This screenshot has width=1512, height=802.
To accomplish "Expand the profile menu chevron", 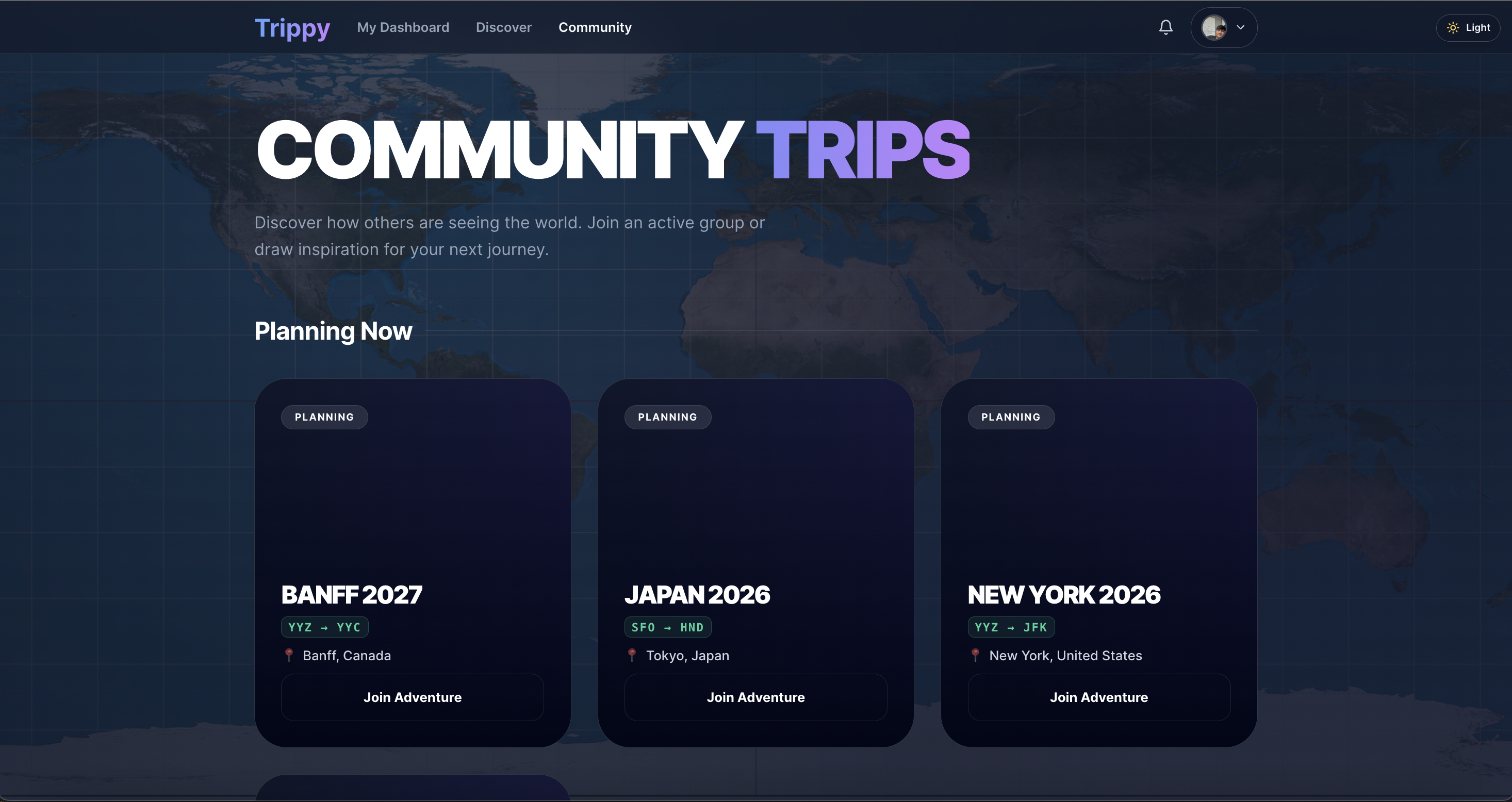I will (x=1240, y=27).
